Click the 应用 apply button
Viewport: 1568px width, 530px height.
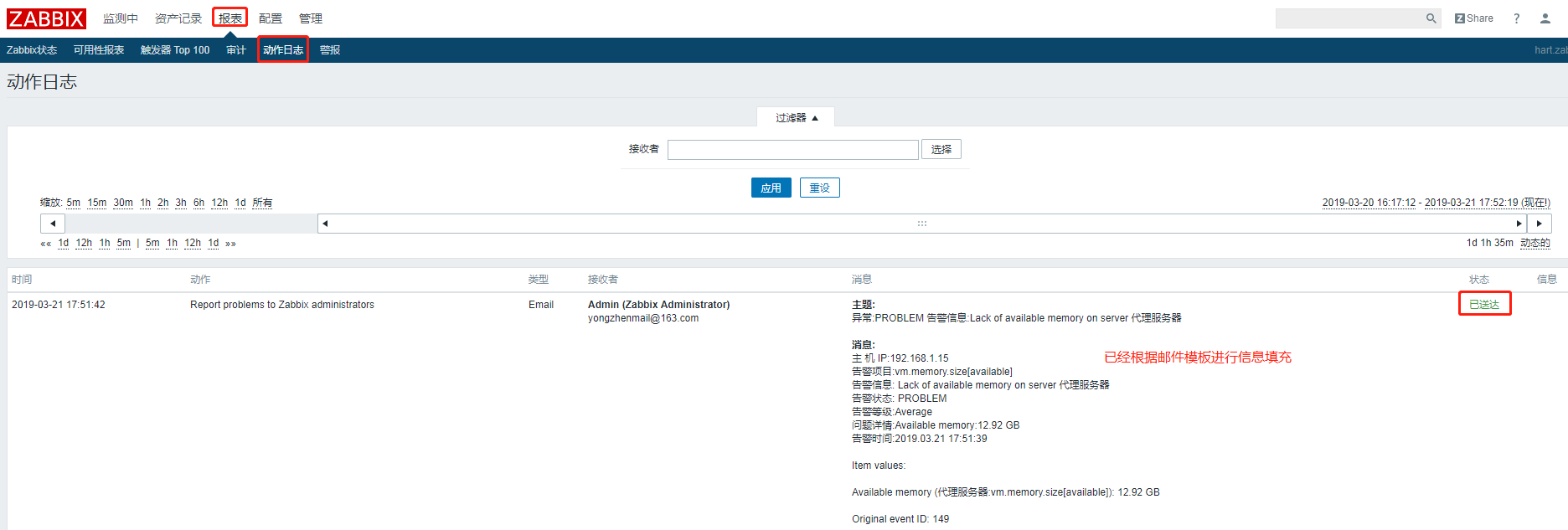click(771, 188)
